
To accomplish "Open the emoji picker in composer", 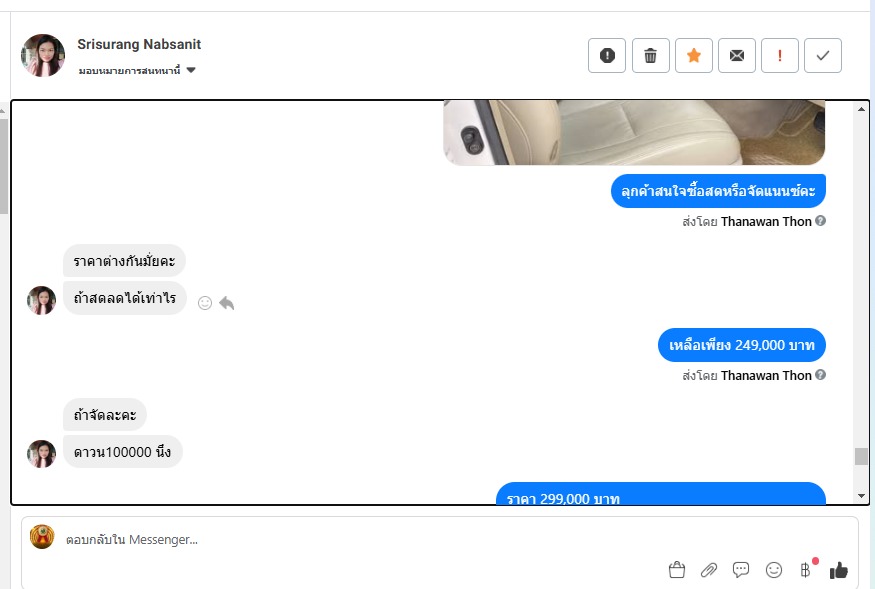I will pos(773,569).
